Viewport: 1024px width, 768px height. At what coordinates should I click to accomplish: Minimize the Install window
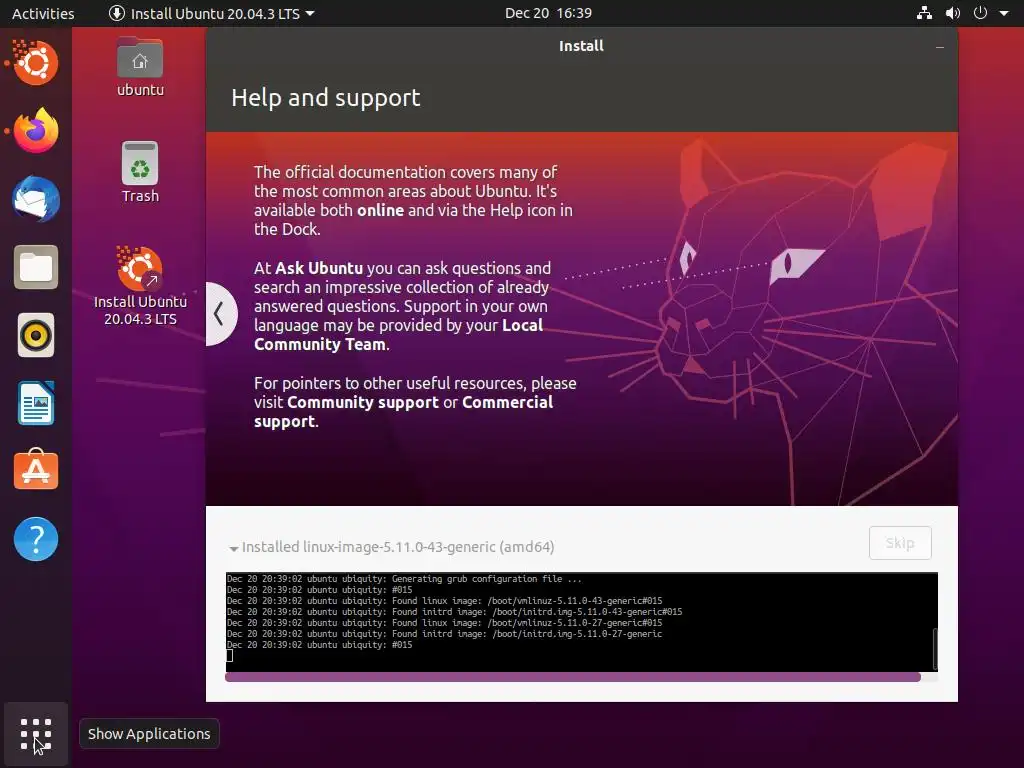coord(940,47)
